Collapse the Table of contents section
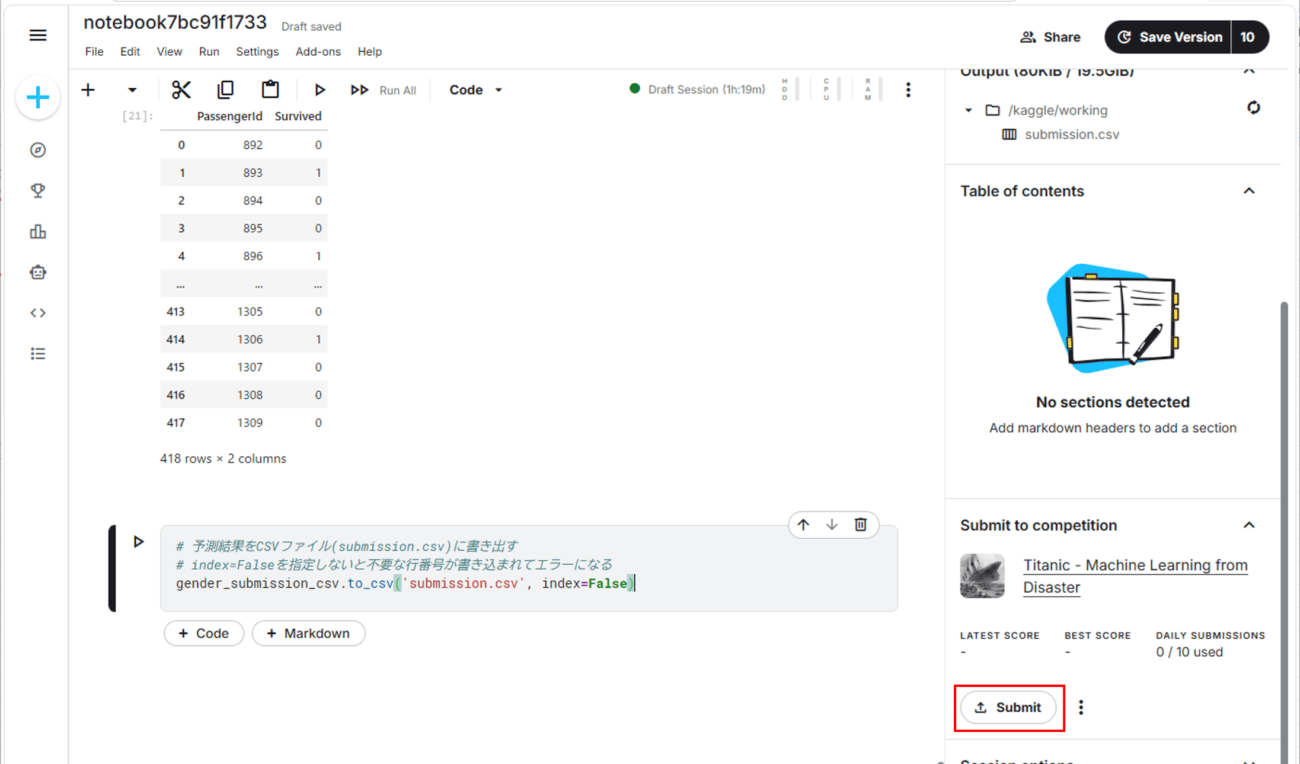Screen dimensions: 1300x764 pos(1249,191)
